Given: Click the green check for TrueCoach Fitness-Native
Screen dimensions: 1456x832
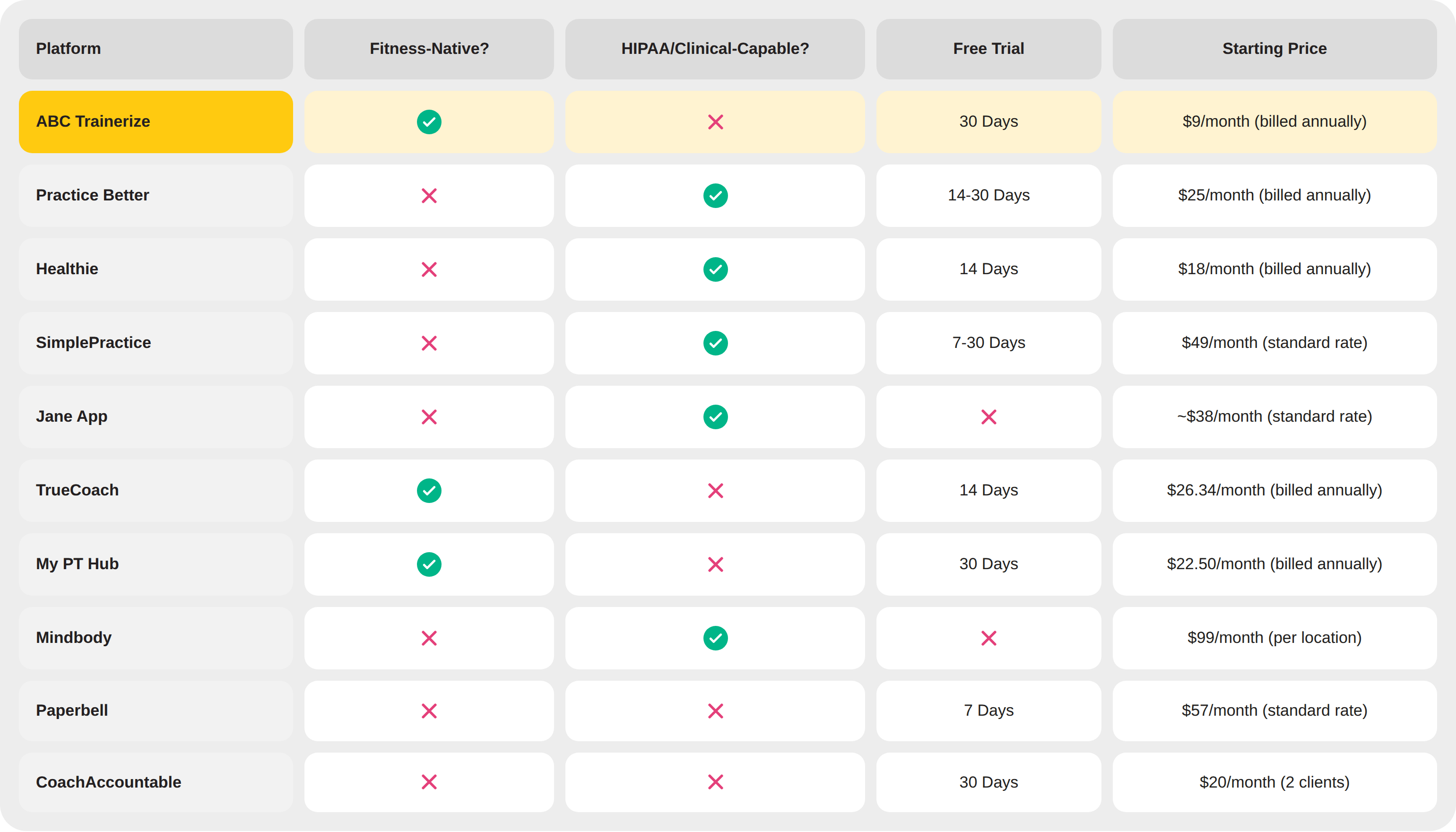Looking at the screenshot, I should pyautogui.click(x=429, y=490).
